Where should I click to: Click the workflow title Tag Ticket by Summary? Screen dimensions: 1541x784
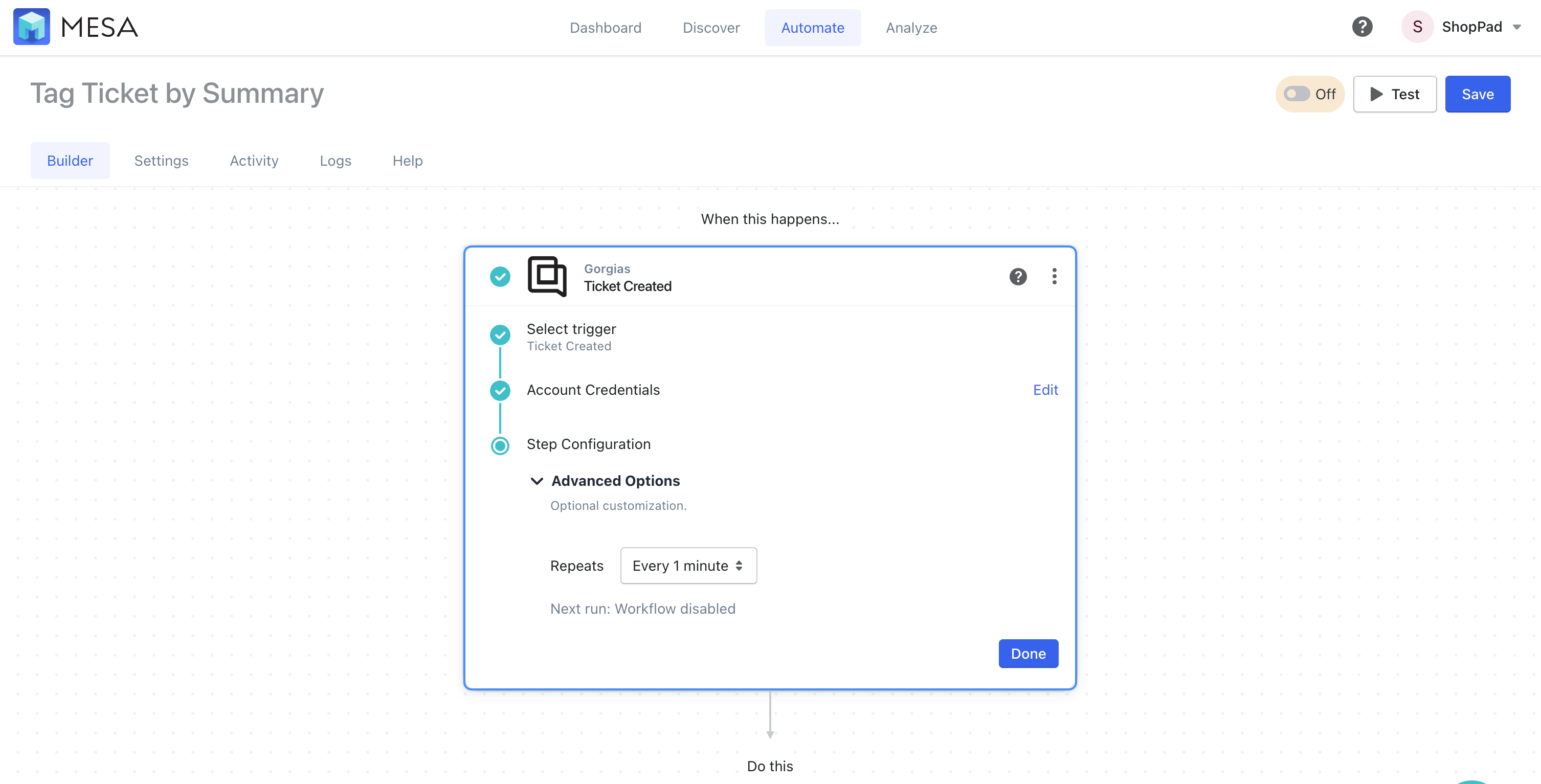click(x=177, y=93)
